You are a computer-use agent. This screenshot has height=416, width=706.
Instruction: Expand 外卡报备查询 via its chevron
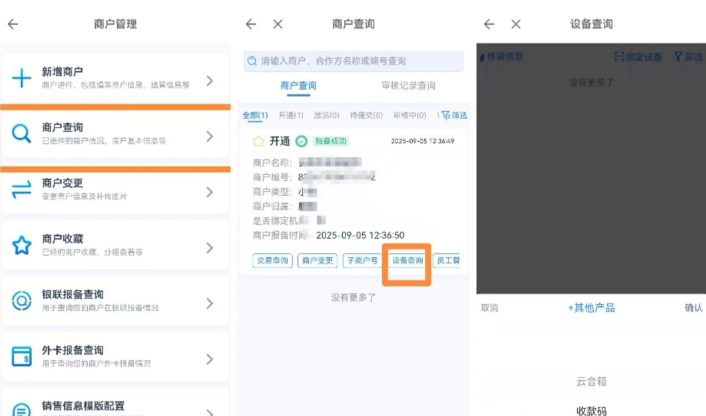(210, 359)
